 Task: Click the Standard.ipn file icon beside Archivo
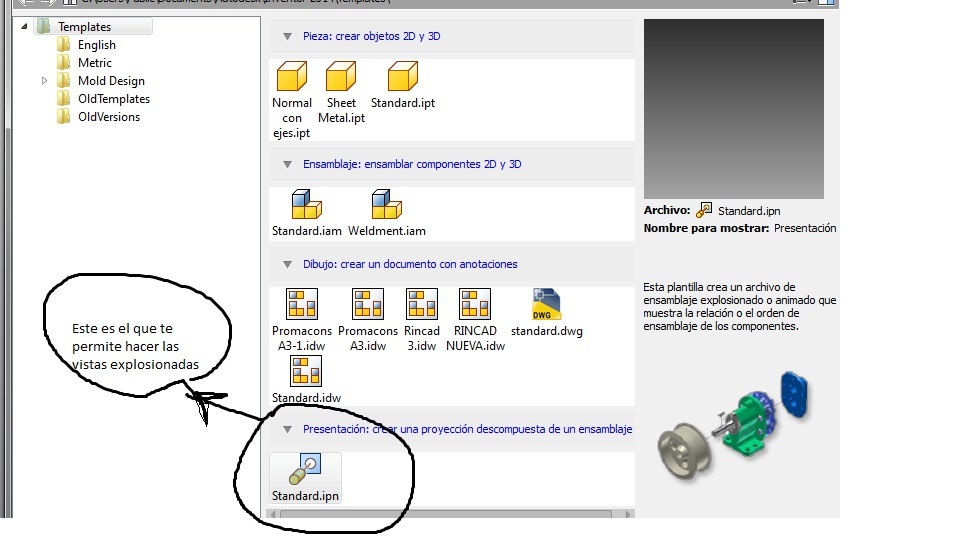704,210
